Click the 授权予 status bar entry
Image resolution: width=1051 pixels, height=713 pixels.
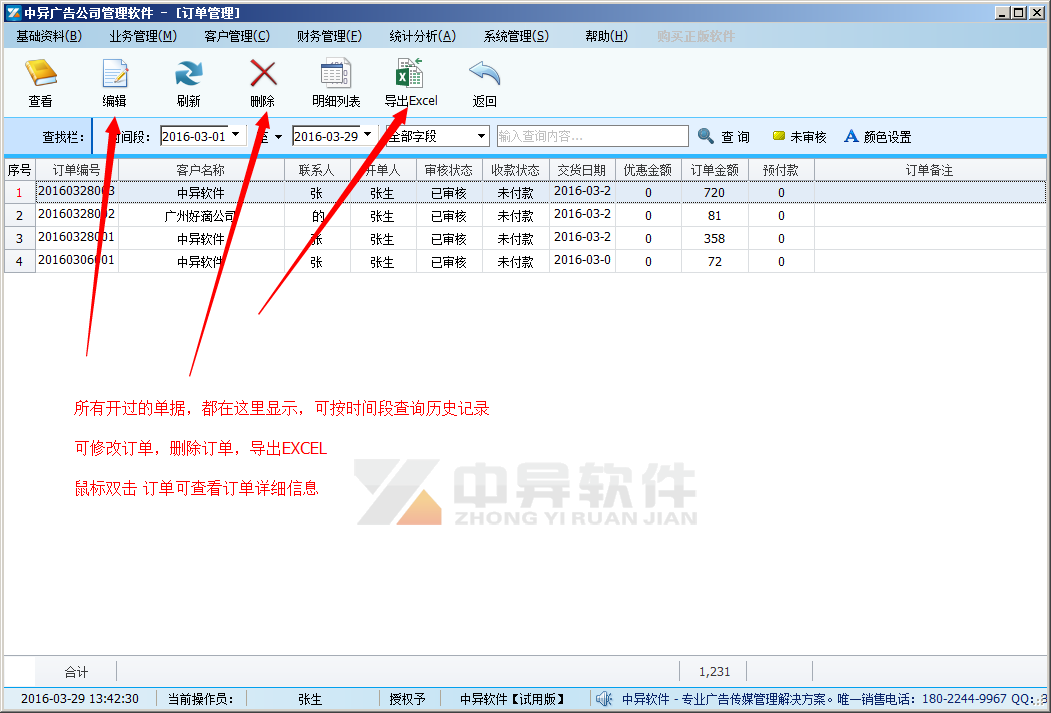pos(407,699)
